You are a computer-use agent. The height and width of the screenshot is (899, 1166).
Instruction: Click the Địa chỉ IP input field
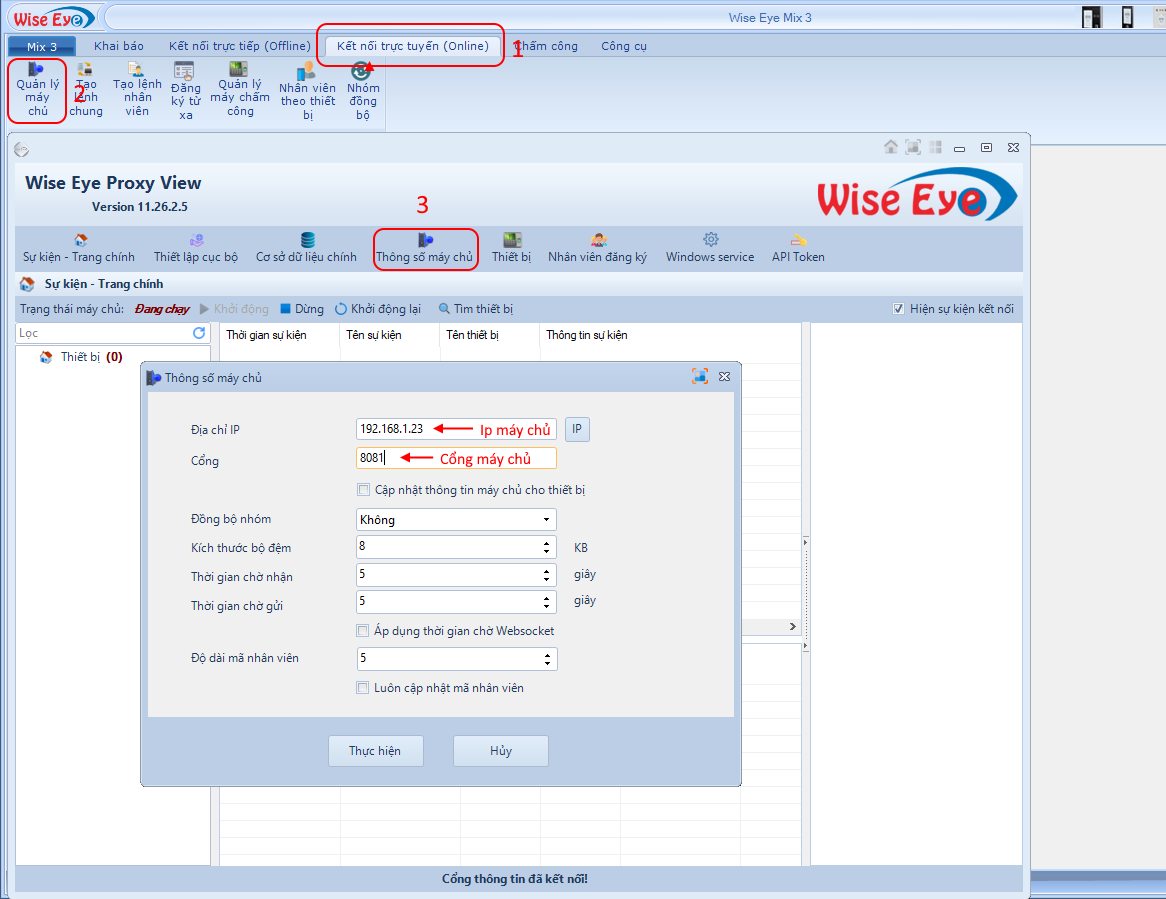(456, 429)
